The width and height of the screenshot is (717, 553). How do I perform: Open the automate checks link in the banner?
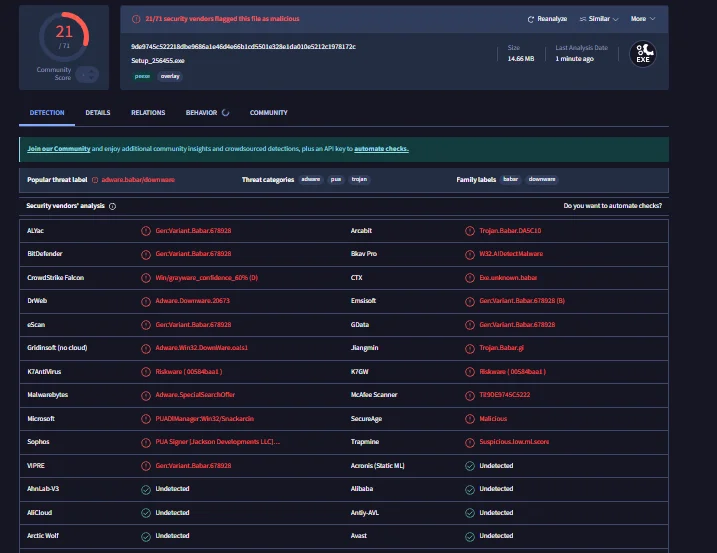click(x=381, y=149)
